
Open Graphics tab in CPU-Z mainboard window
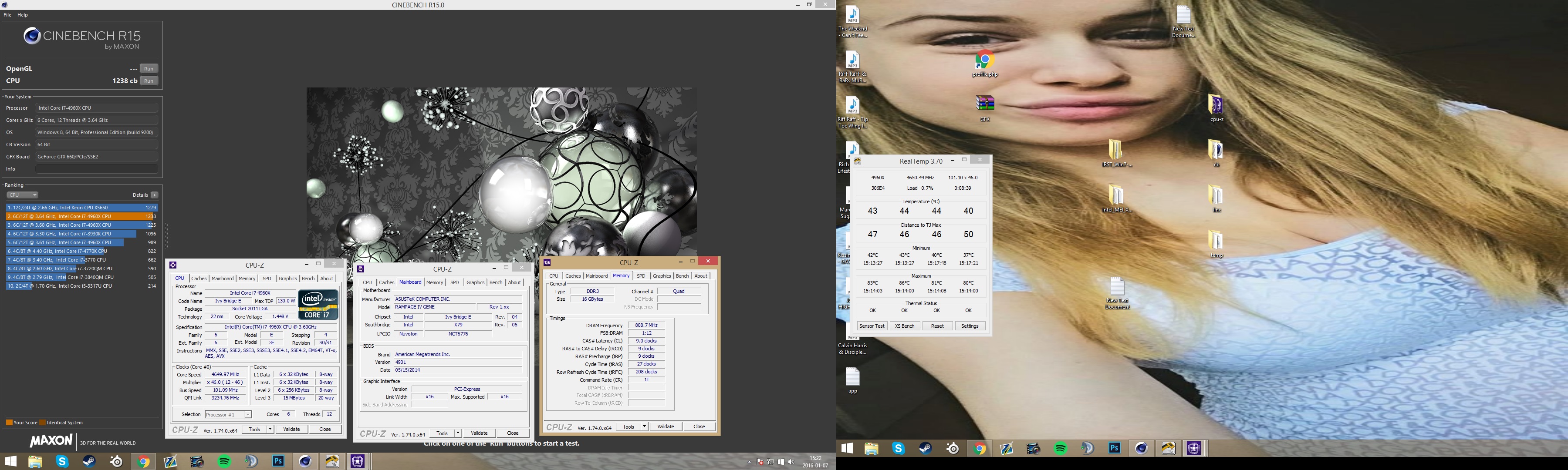click(x=475, y=283)
